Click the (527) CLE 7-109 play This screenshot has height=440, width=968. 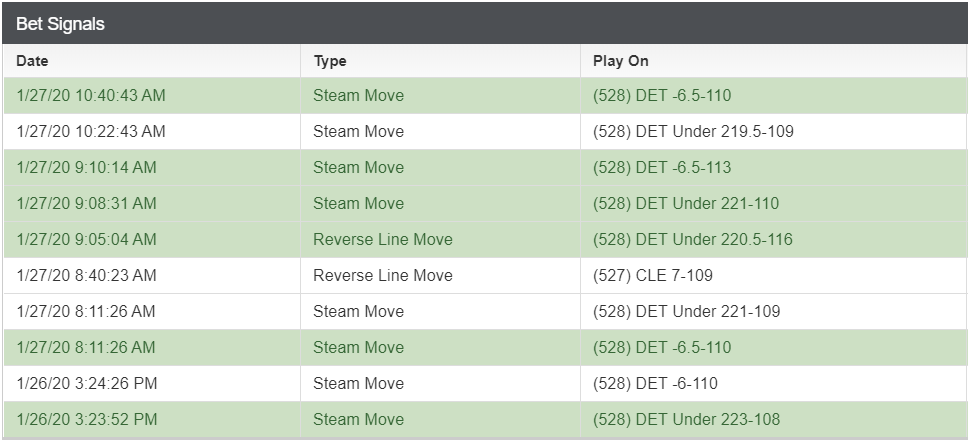(653, 275)
